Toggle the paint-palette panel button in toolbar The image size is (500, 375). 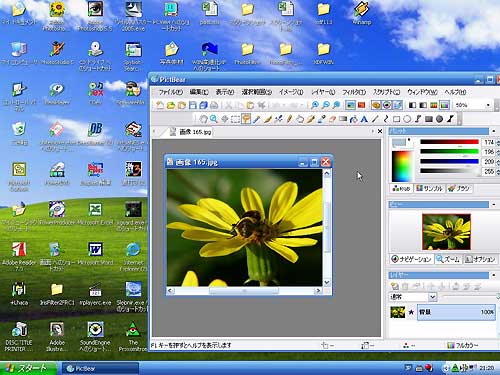point(376,105)
